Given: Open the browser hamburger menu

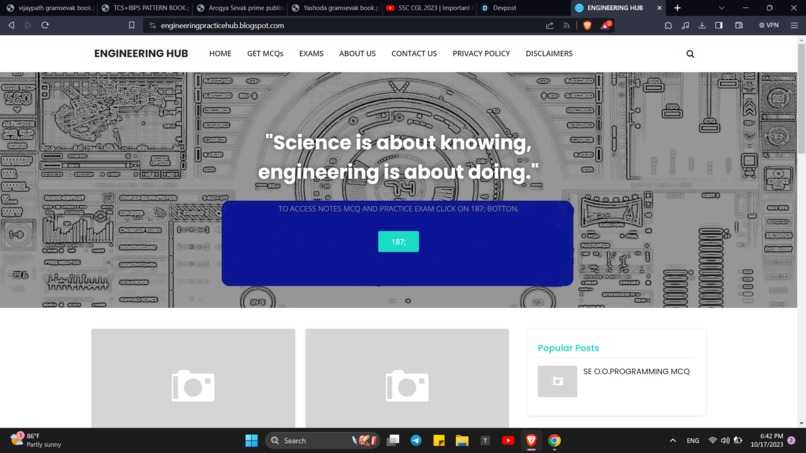Looking at the screenshot, I should (x=794, y=25).
